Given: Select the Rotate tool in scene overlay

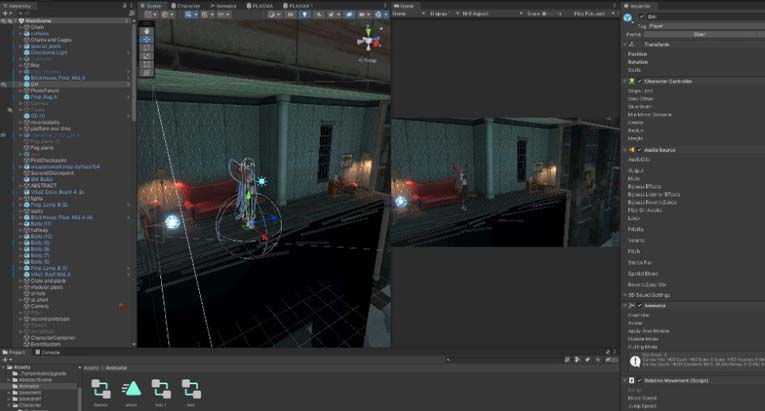Looking at the screenshot, I should pyautogui.click(x=147, y=48).
